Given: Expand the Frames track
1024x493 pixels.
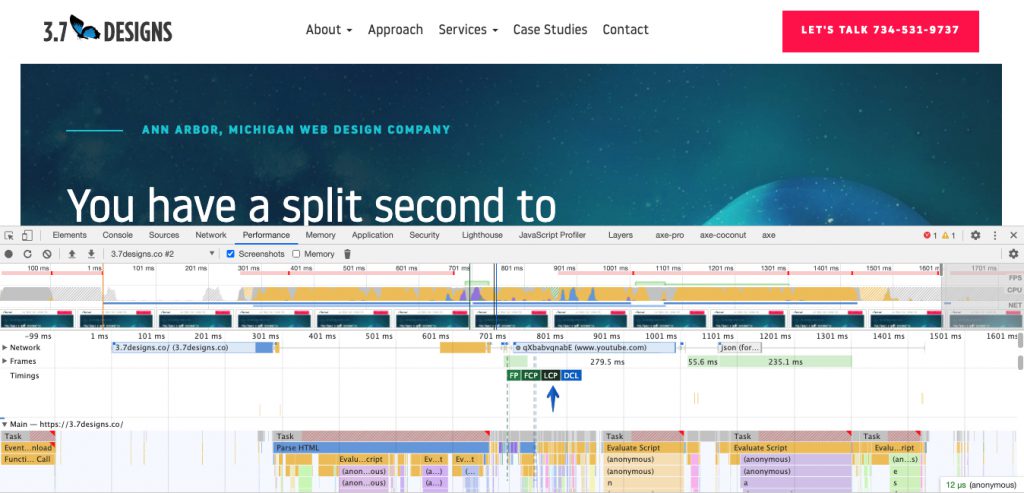Looking at the screenshot, I should point(5,362).
